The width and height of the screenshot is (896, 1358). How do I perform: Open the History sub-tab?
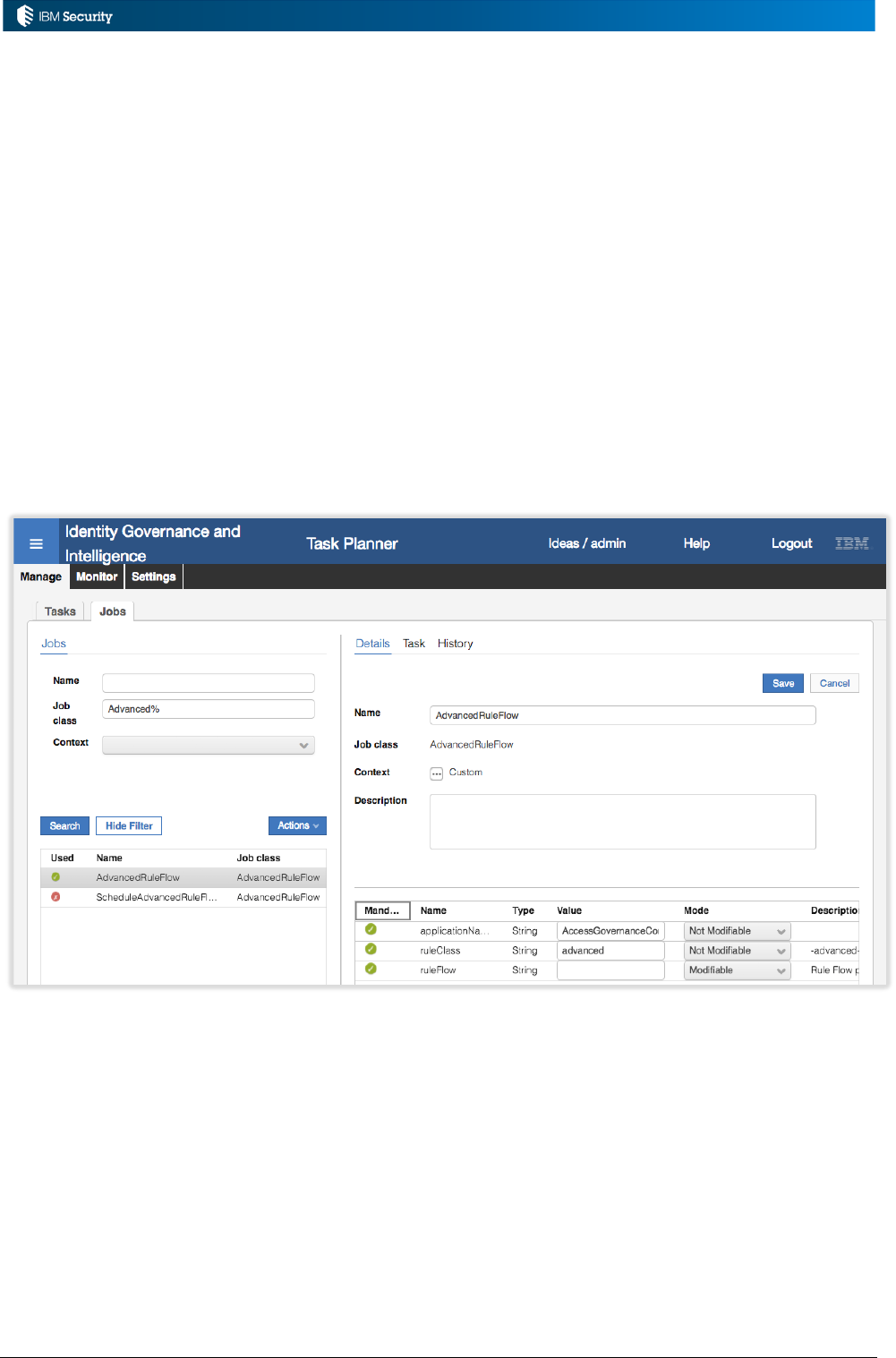tap(455, 644)
